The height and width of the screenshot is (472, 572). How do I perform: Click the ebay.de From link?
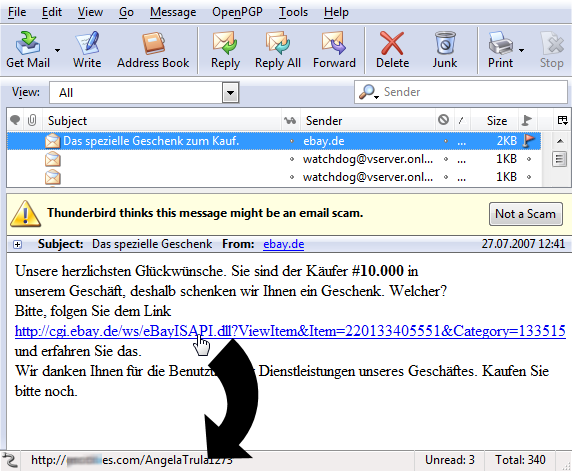pos(283,244)
